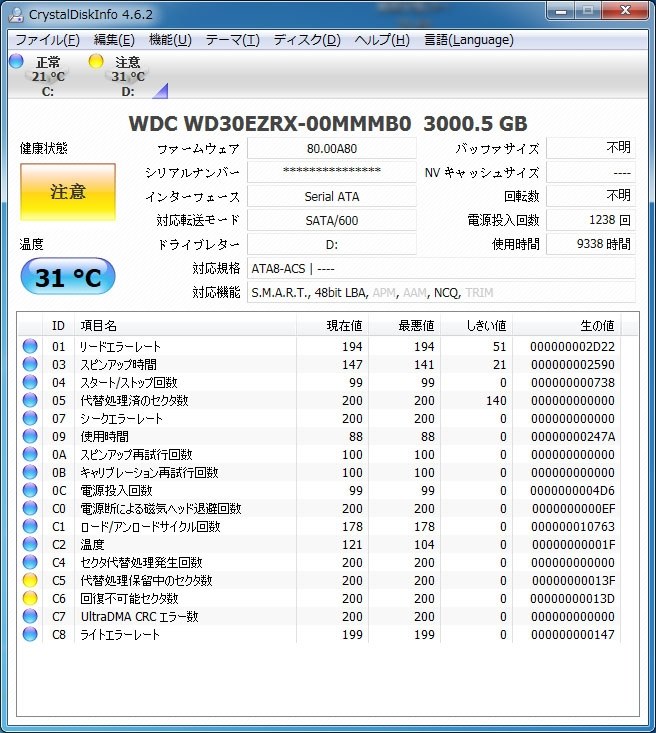656x733 pixels.
Task: Click raw value 0000000247A
Action: click(x=573, y=437)
